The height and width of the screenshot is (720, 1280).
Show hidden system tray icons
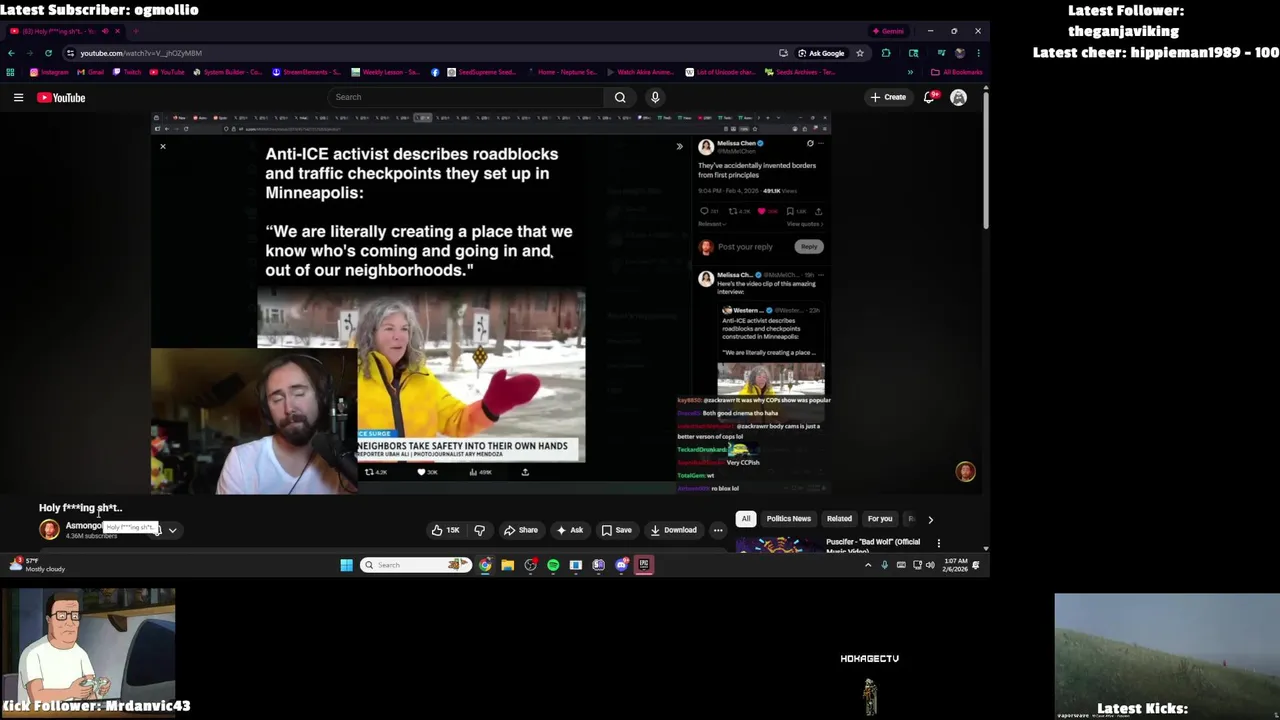[x=867, y=565]
